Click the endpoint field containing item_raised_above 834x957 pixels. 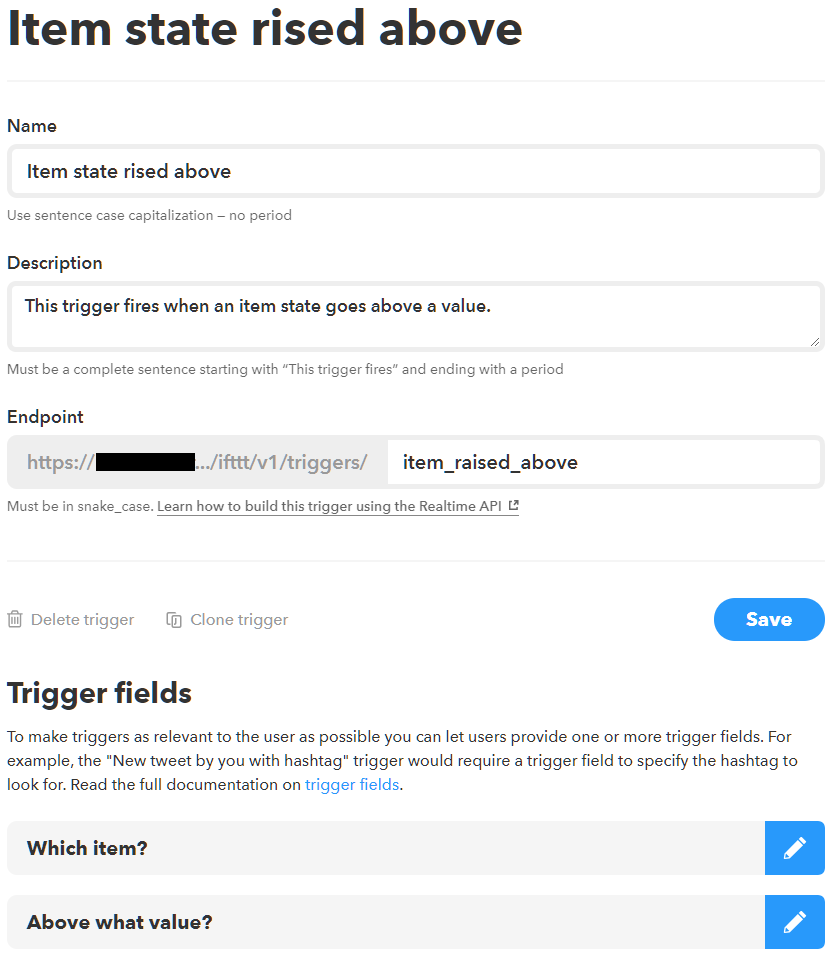coord(603,462)
